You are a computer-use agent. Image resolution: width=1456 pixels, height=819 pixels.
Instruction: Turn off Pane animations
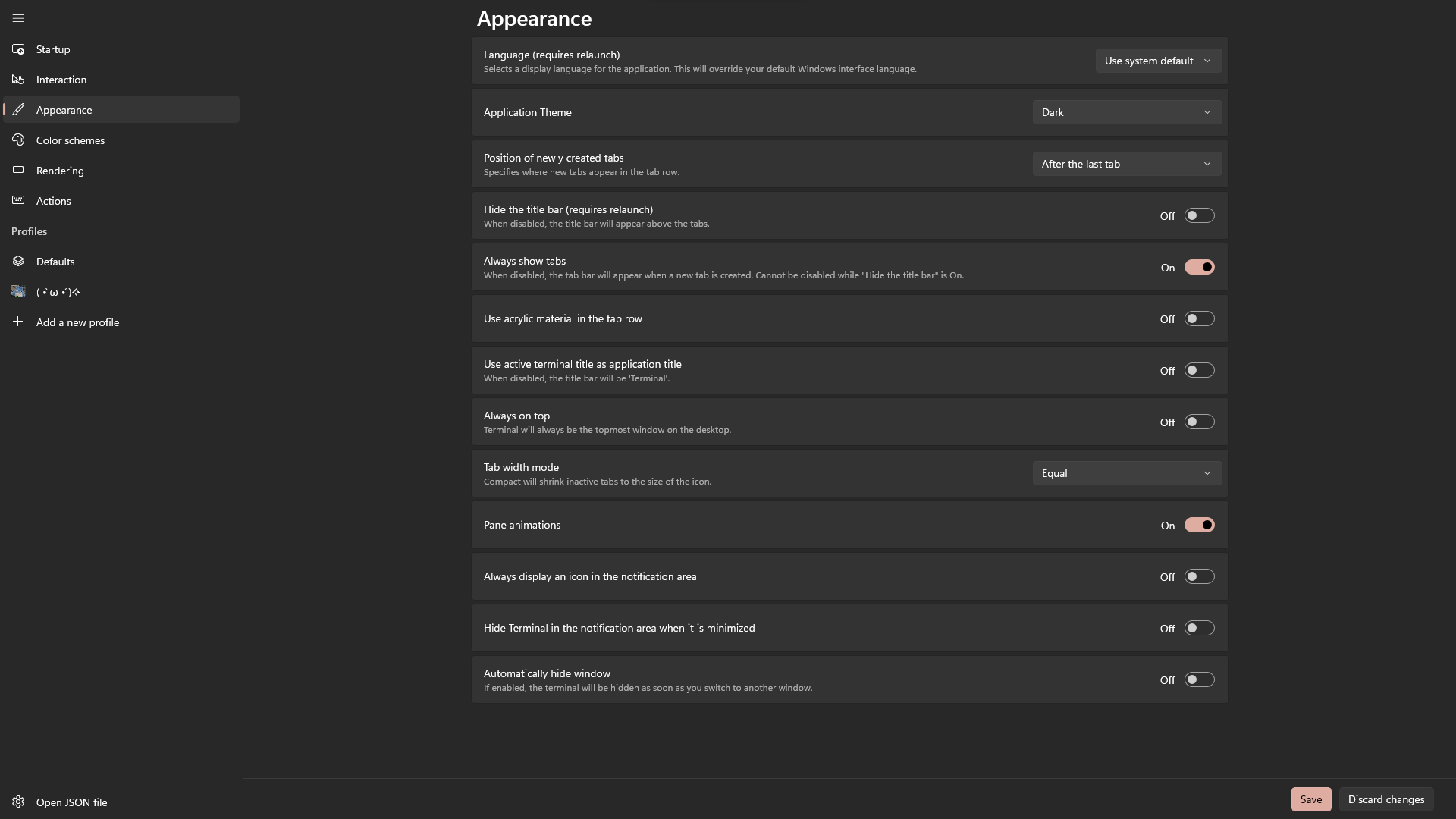pos(1199,524)
